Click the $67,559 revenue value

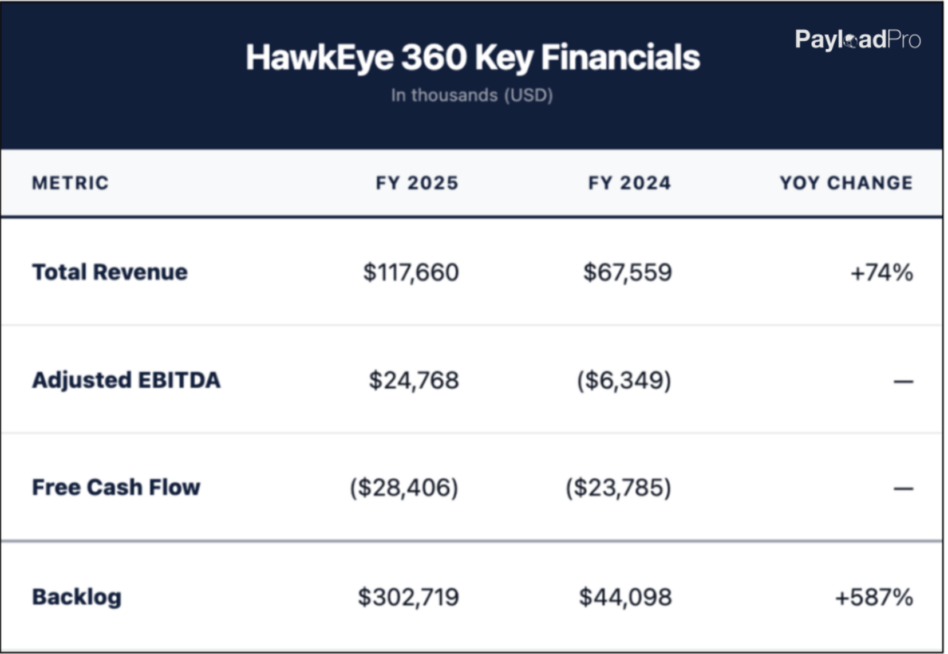(627, 272)
